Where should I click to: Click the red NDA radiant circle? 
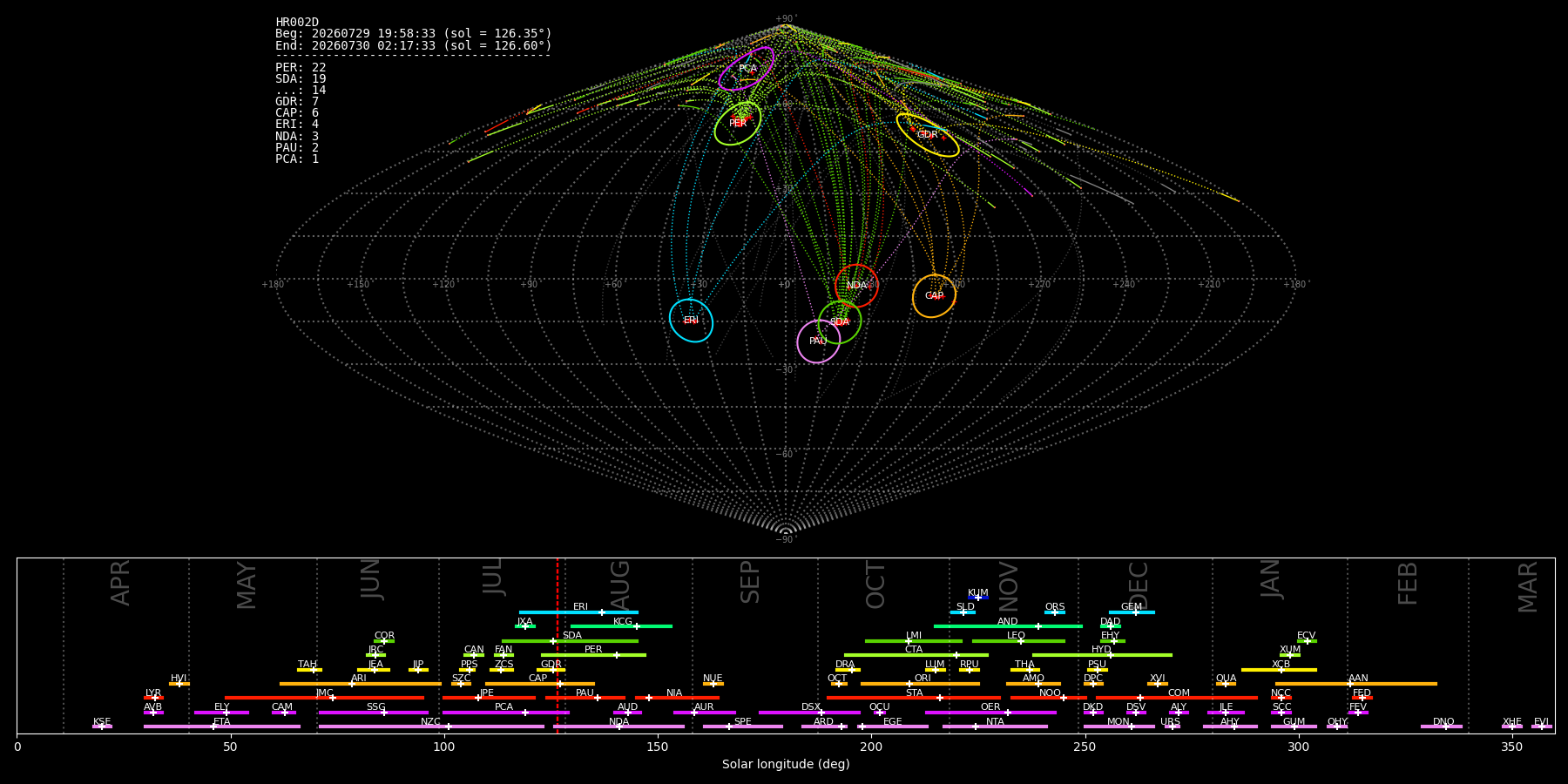coord(856,286)
